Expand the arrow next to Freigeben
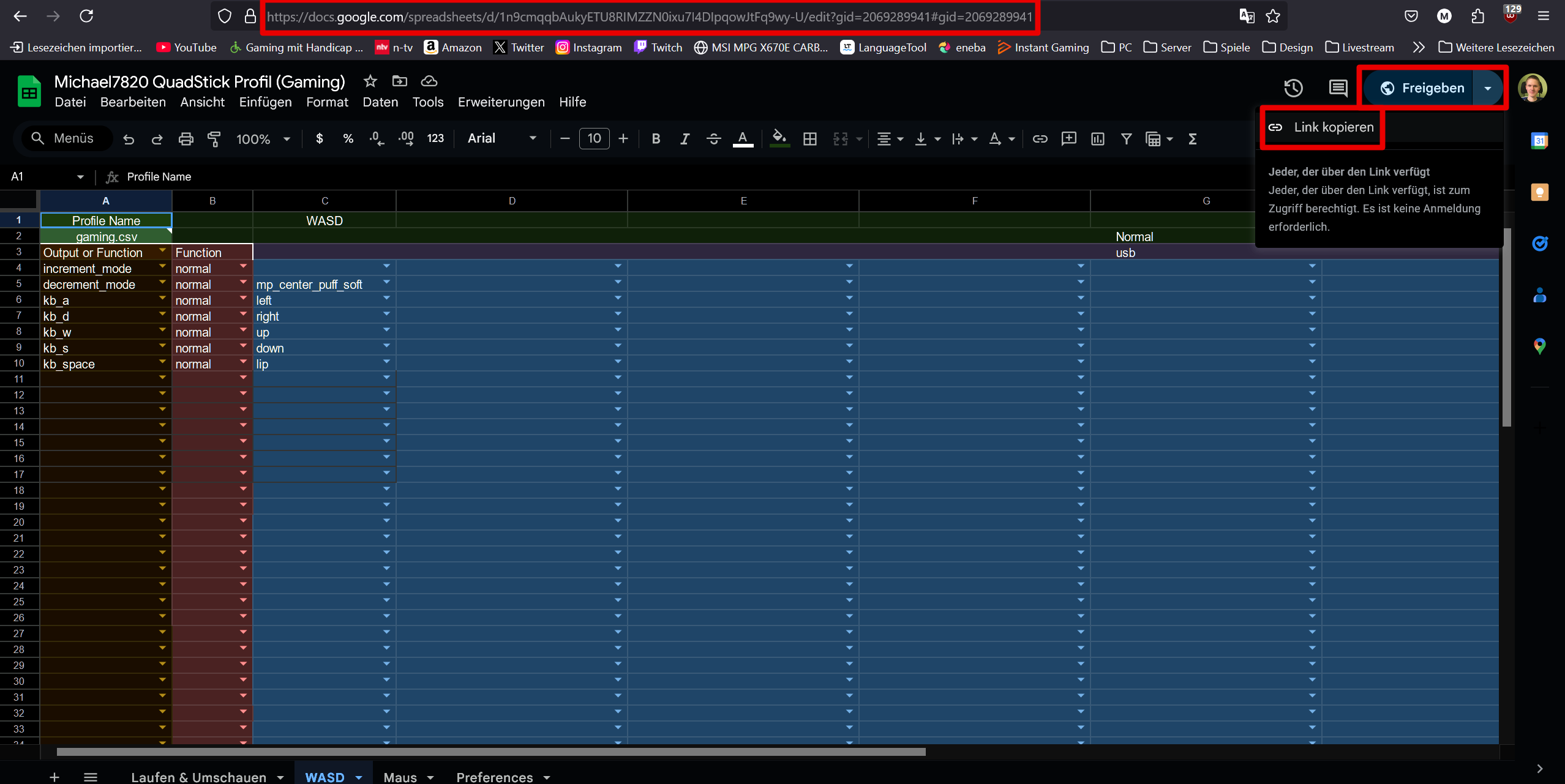The height and width of the screenshot is (784, 1565). [x=1488, y=88]
